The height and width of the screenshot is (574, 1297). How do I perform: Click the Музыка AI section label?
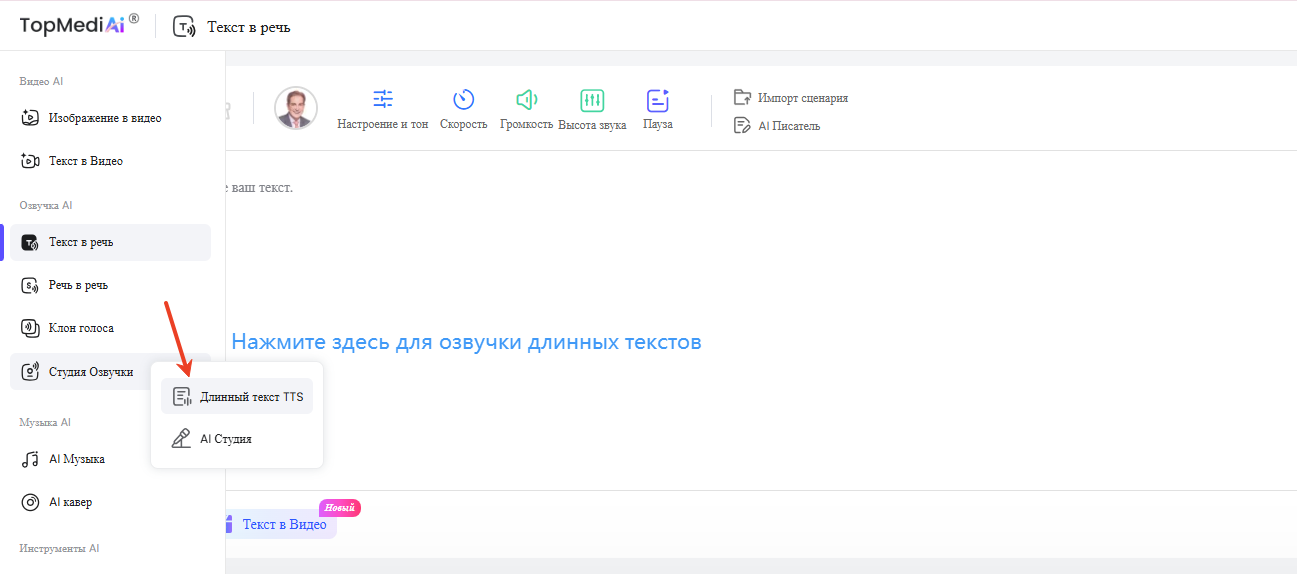[45, 422]
